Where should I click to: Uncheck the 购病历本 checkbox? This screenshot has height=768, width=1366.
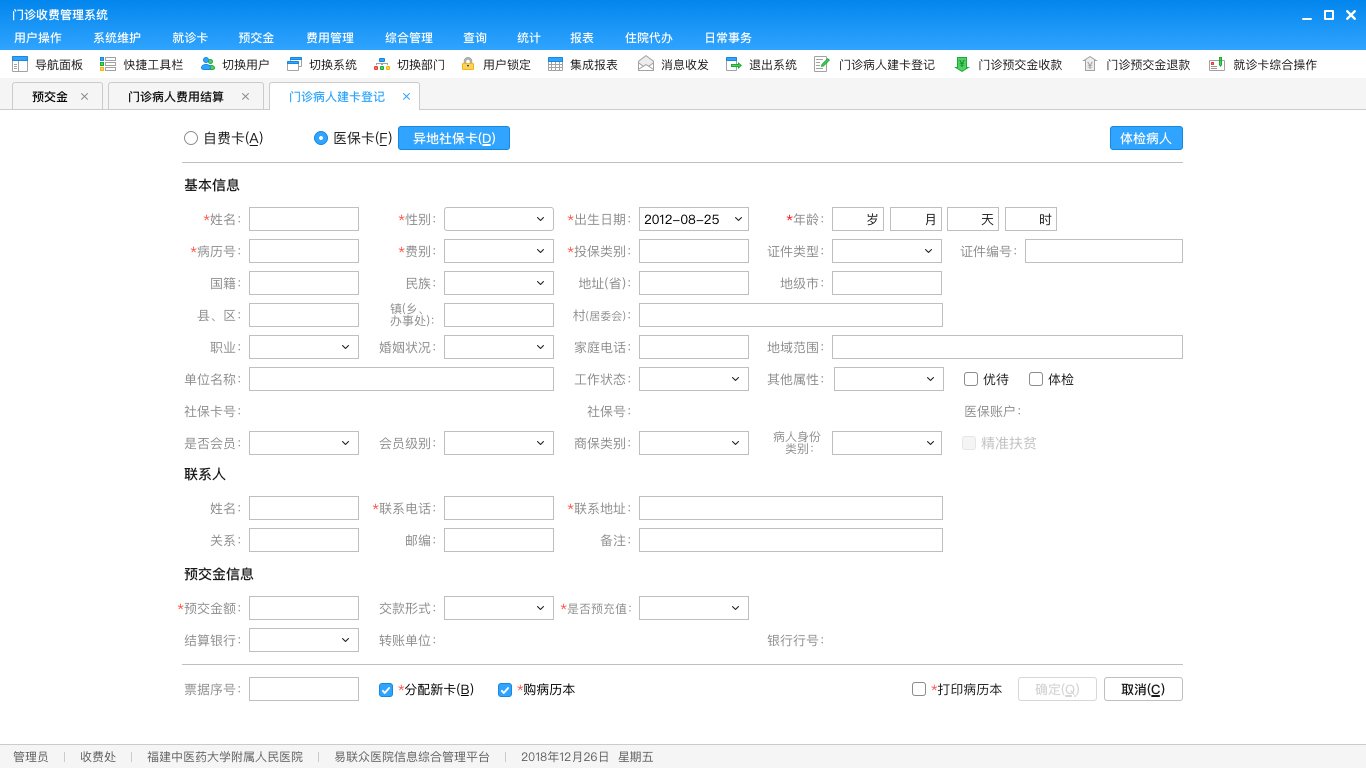pos(505,689)
